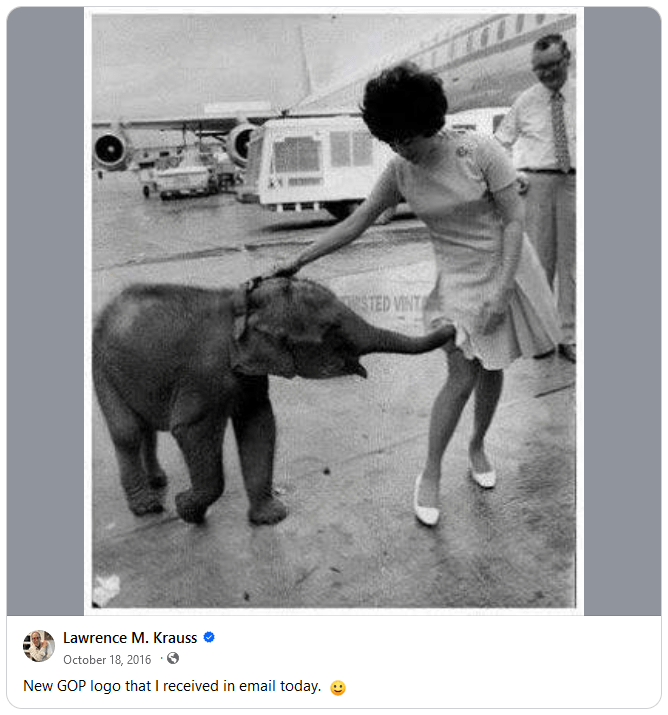Viewport: 668px width, 715px height.
Task: Open the Lawrence M. Krauss profile link
Action: [x=131, y=637]
